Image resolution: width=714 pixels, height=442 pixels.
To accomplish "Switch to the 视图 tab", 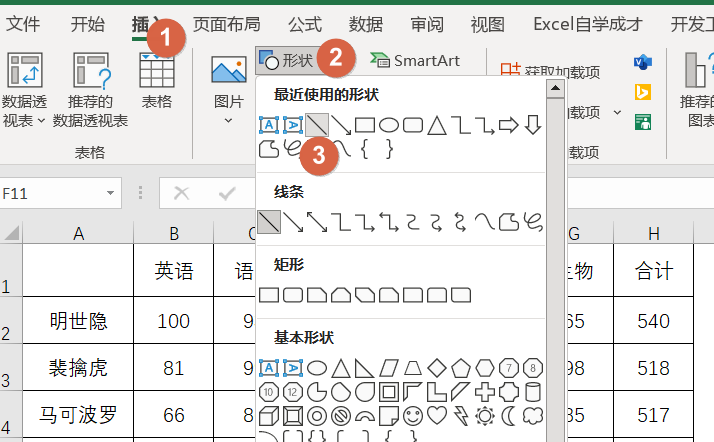I will [488, 24].
